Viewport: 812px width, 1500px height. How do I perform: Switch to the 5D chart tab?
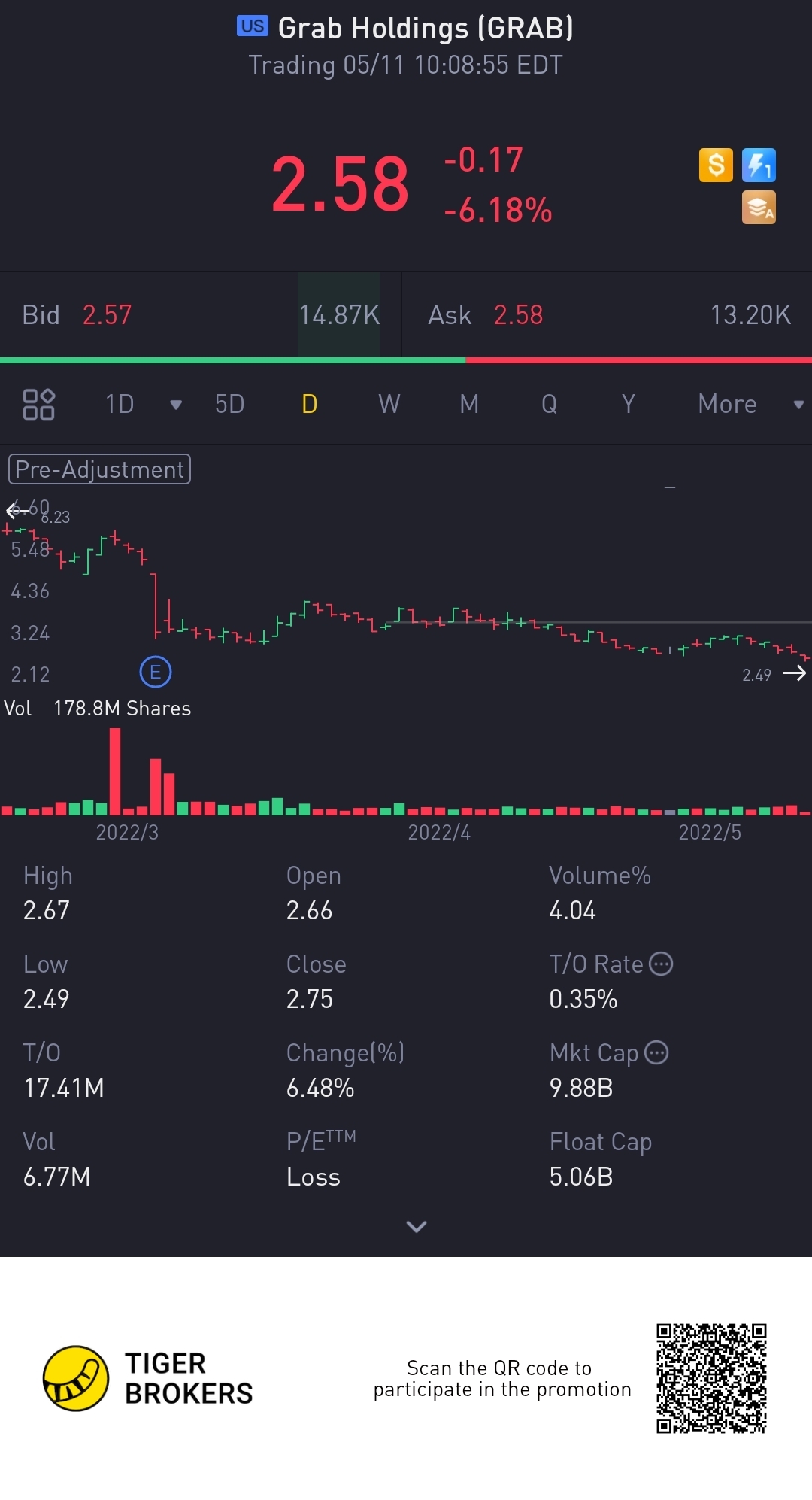click(x=229, y=404)
